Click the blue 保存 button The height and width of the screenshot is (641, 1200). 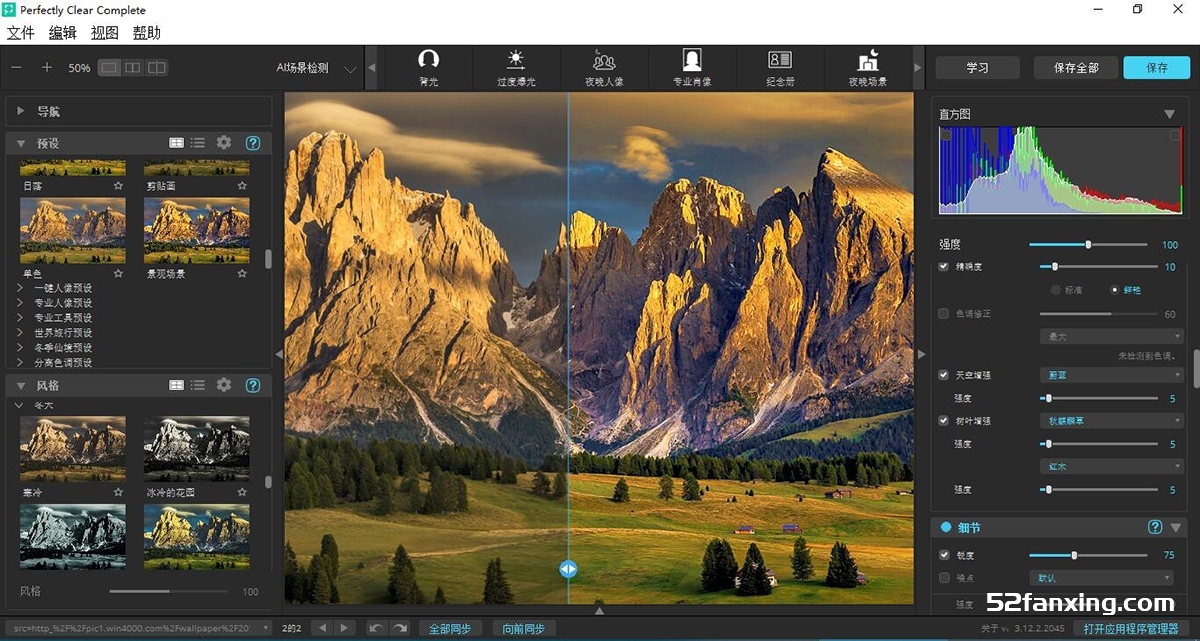[x=1157, y=68]
